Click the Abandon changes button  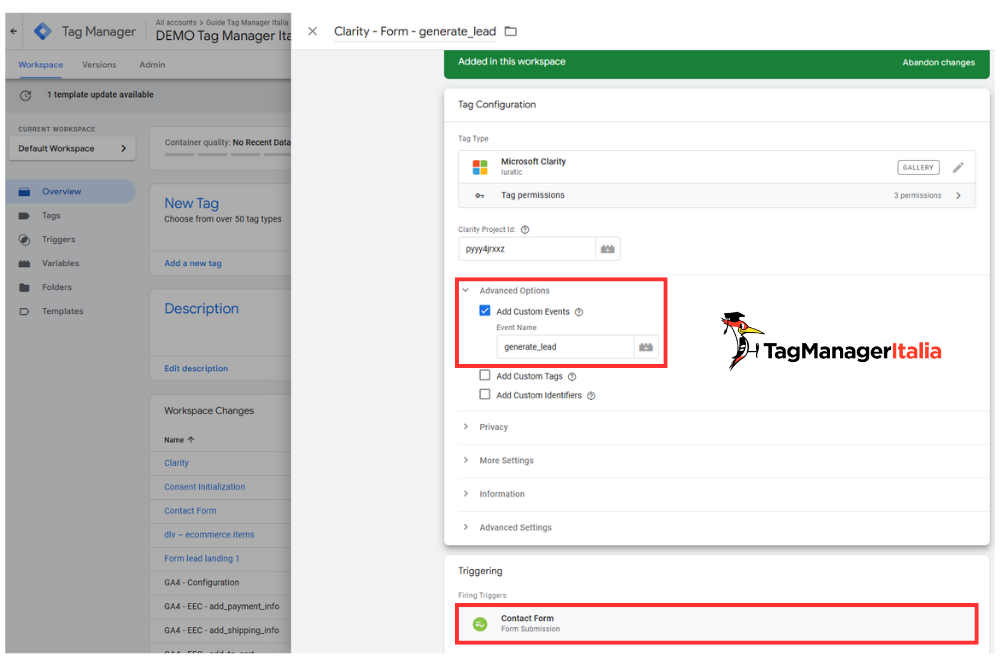(938, 63)
